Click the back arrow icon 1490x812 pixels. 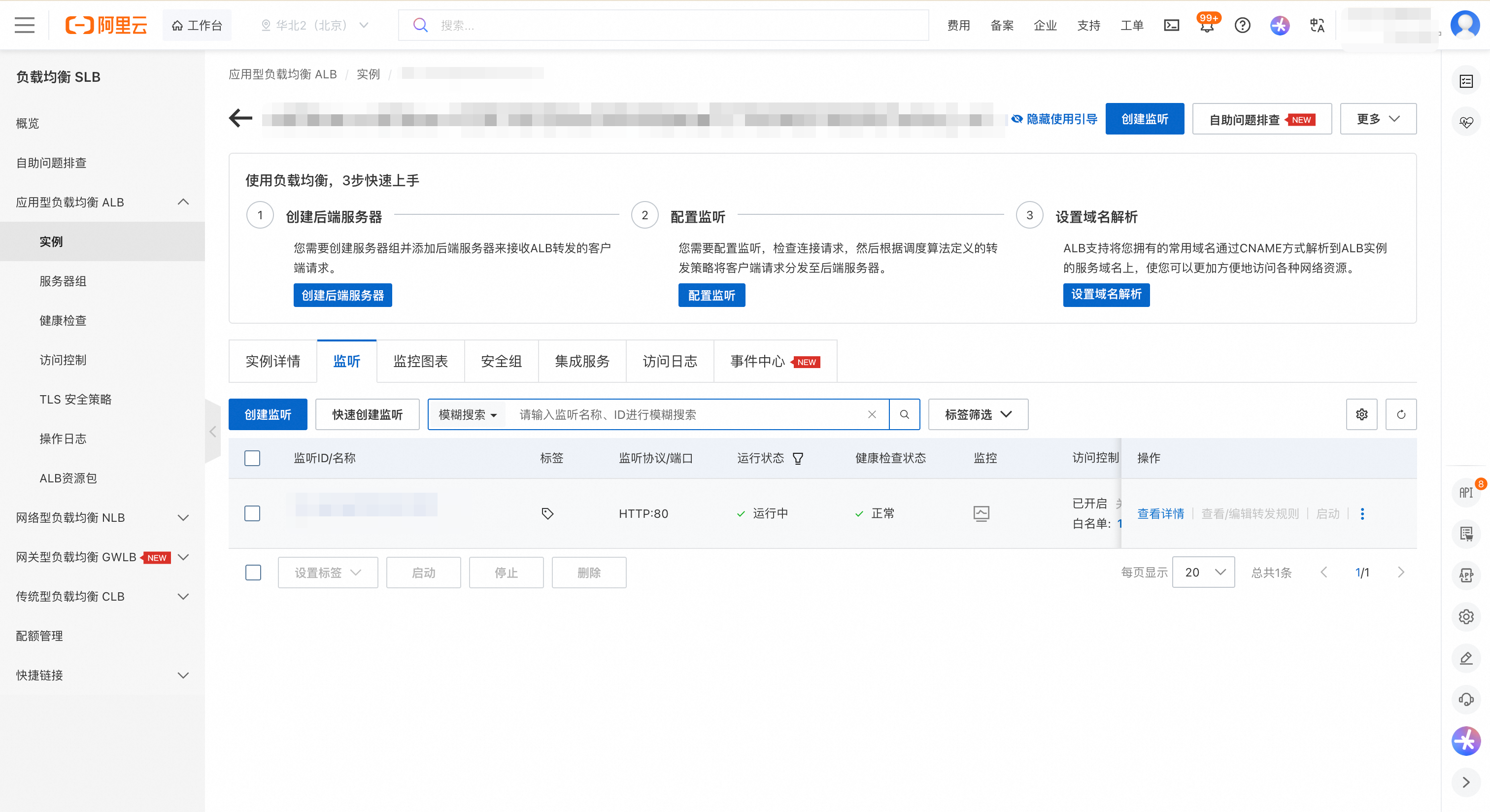point(240,119)
